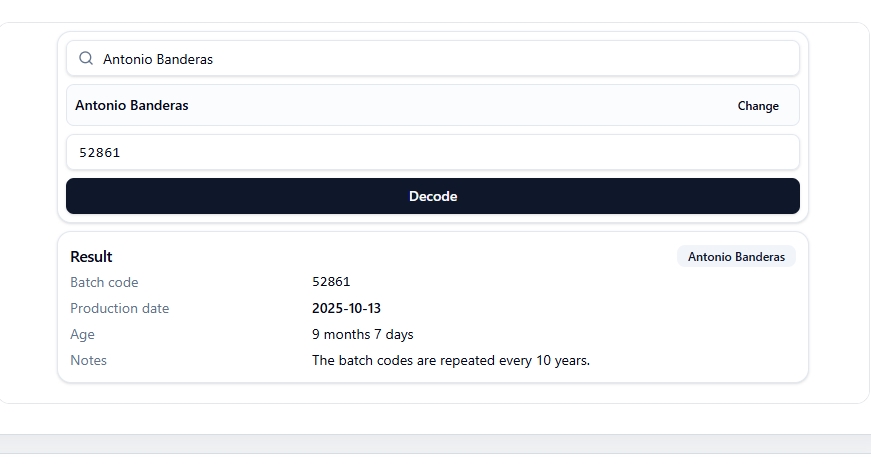Click the Production date label

tap(119, 308)
